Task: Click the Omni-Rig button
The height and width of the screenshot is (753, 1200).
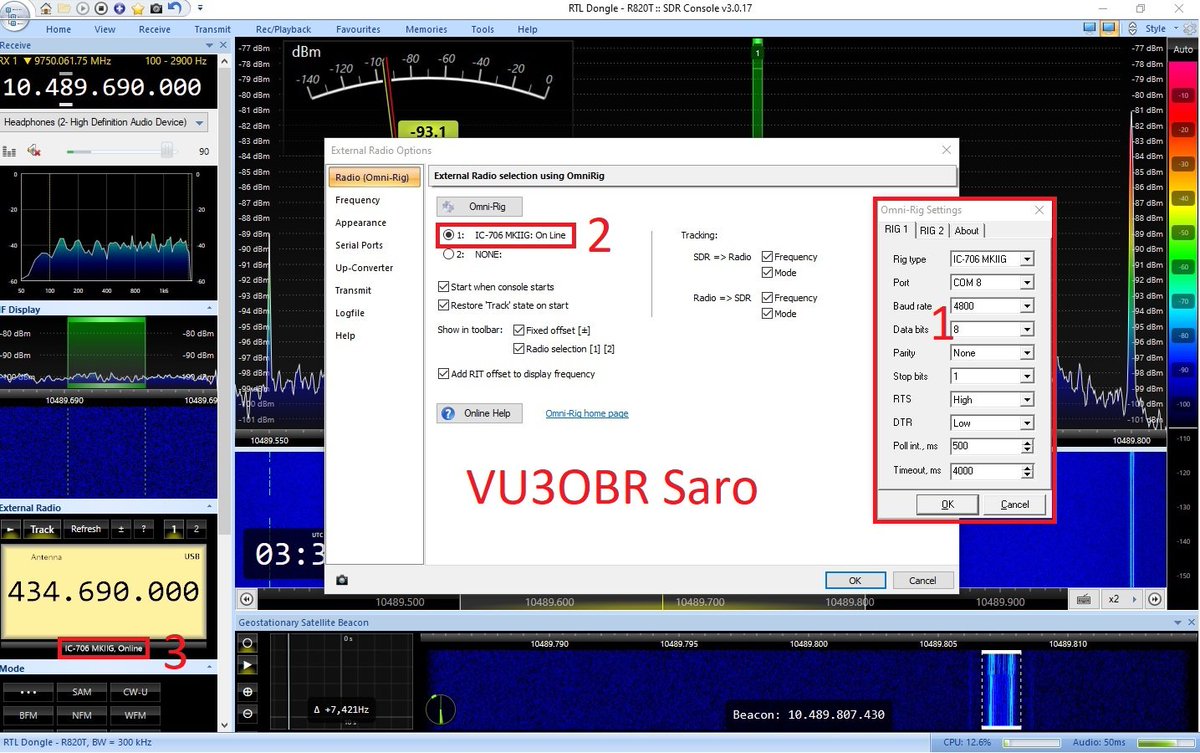Action: [479, 207]
